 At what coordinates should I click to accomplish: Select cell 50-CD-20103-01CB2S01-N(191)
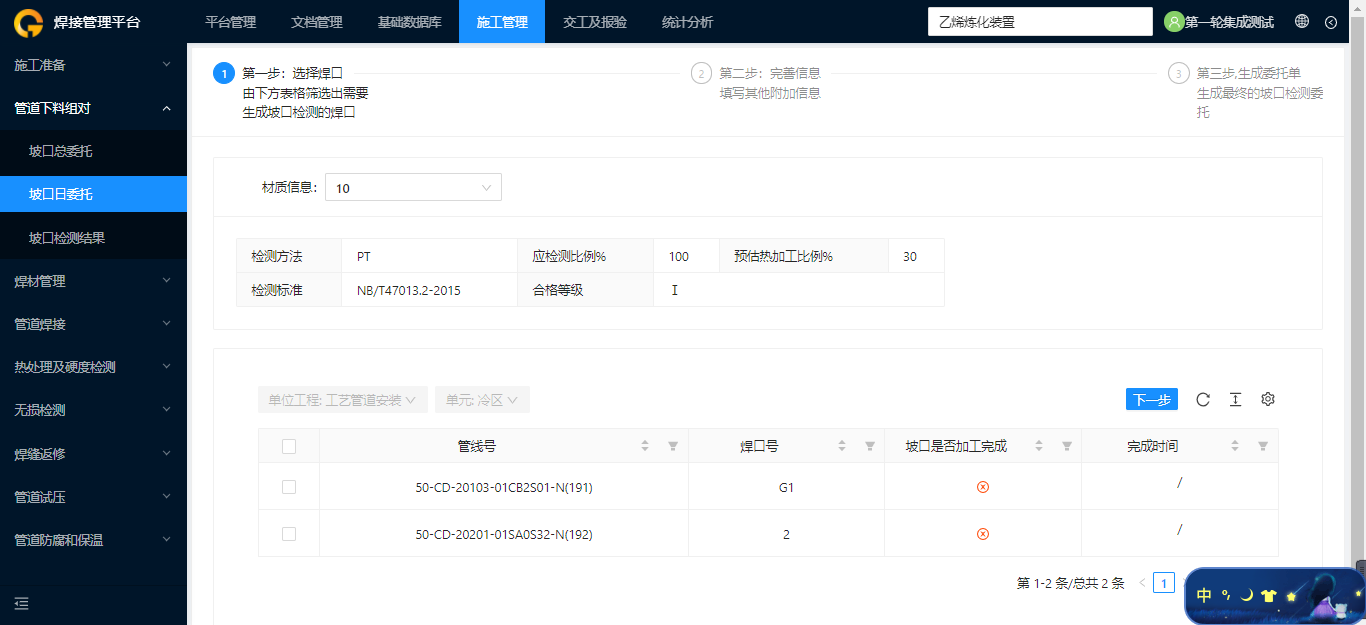(504, 487)
